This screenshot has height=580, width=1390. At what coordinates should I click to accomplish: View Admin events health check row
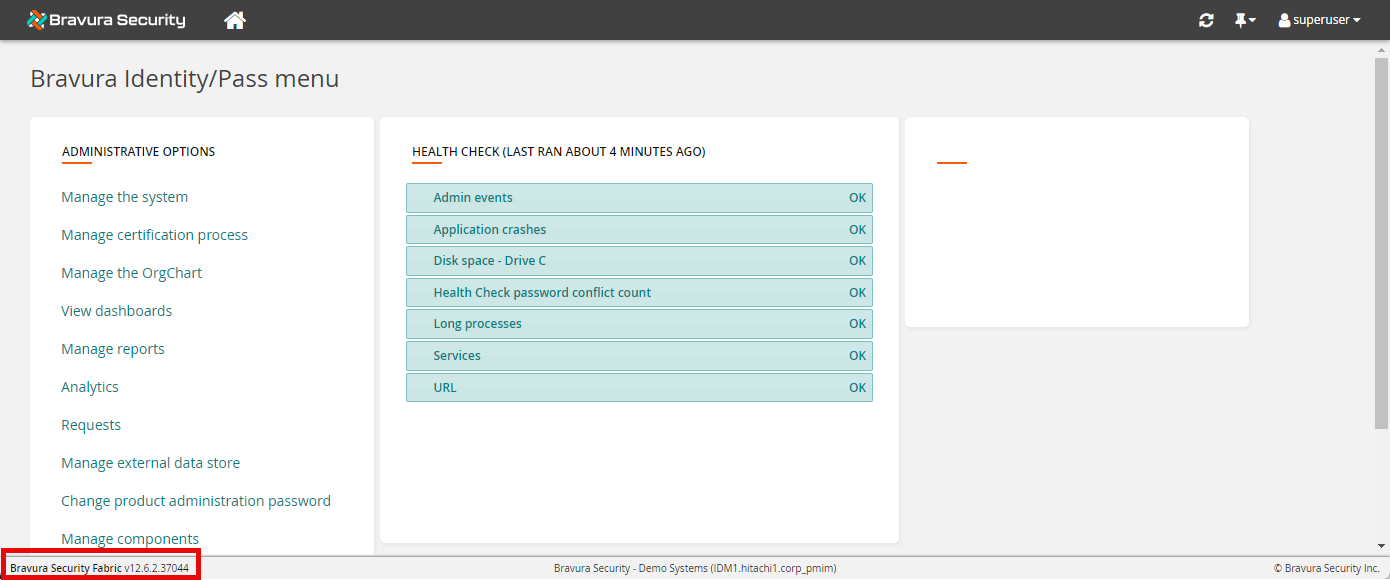click(639, 198)
